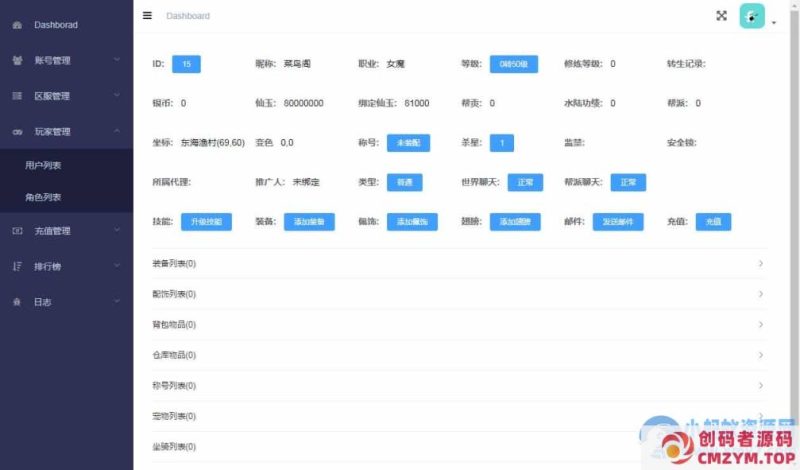Viewport: 800px width, 470px height.
Task: Click the 仙玉 value 80000000
Action: tap(304, 103)
